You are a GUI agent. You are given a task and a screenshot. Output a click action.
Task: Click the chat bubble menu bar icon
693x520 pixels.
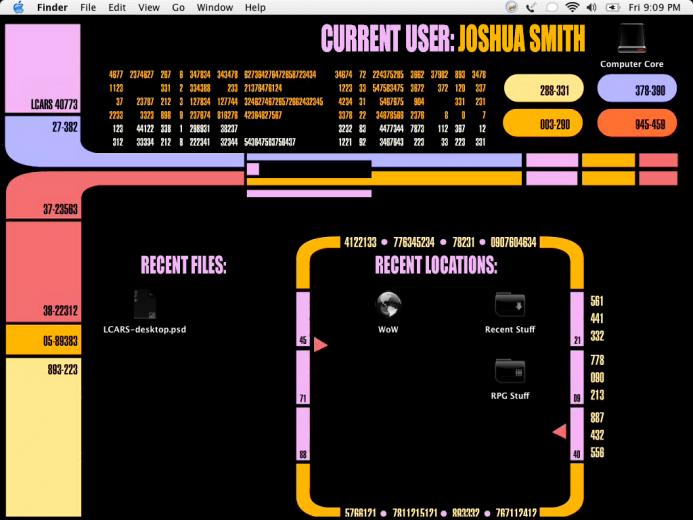551,8
